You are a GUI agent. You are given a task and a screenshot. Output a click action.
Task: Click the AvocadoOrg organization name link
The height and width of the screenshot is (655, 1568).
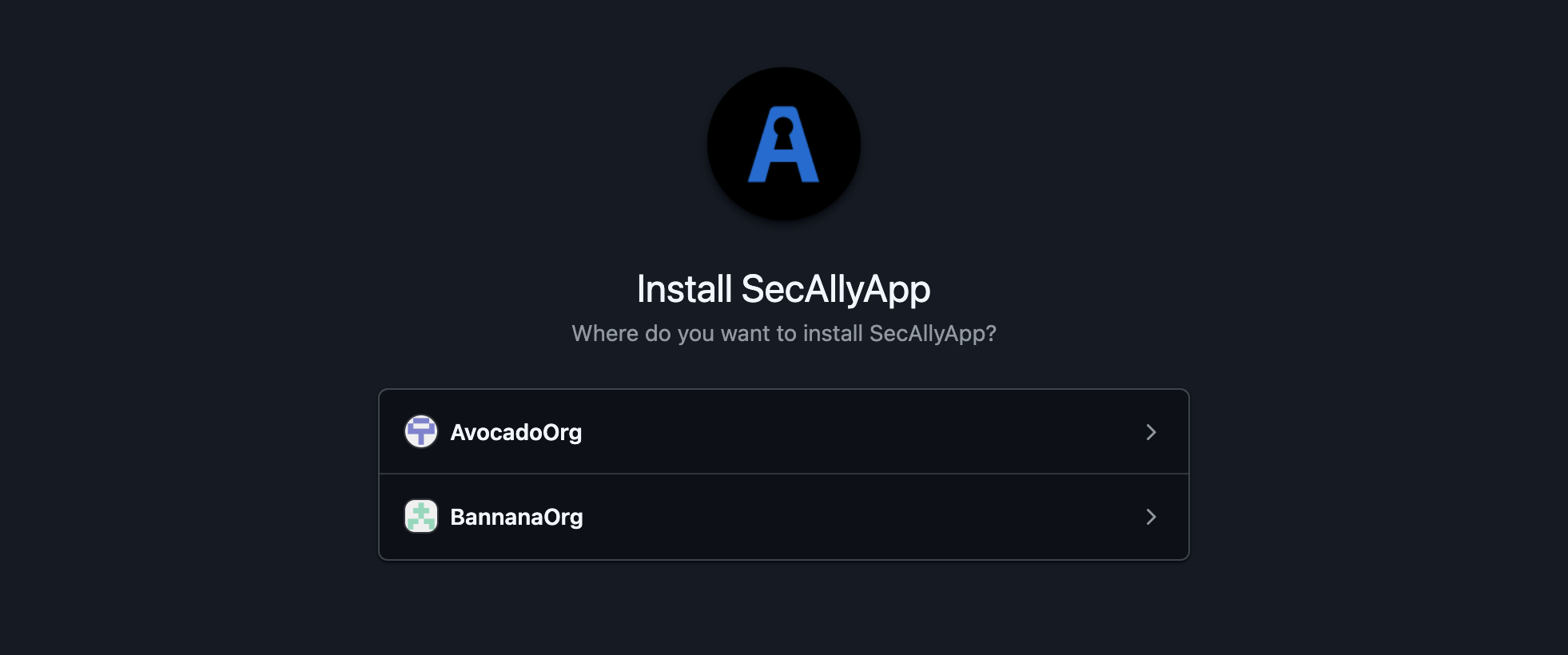(x=516, y=431)
